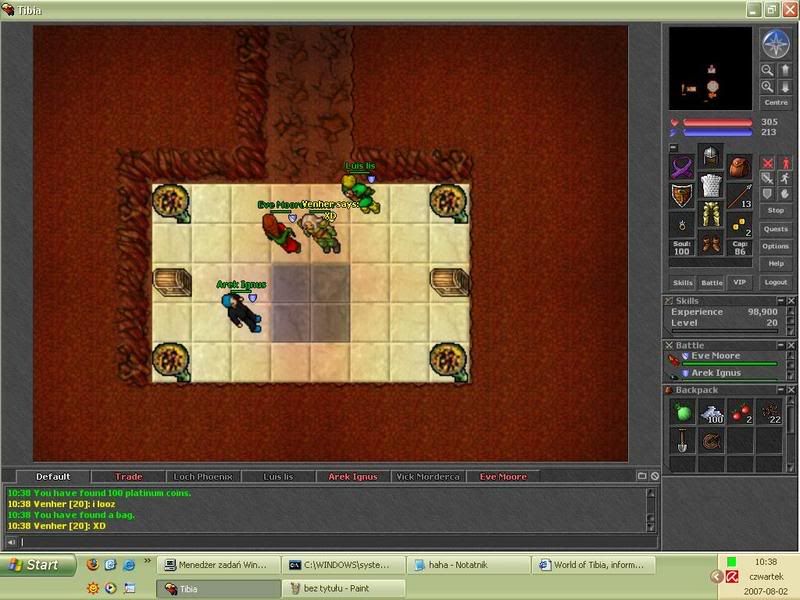Toggle chase opponent mode
The image size is (800, 600).
tap(785, 179)
